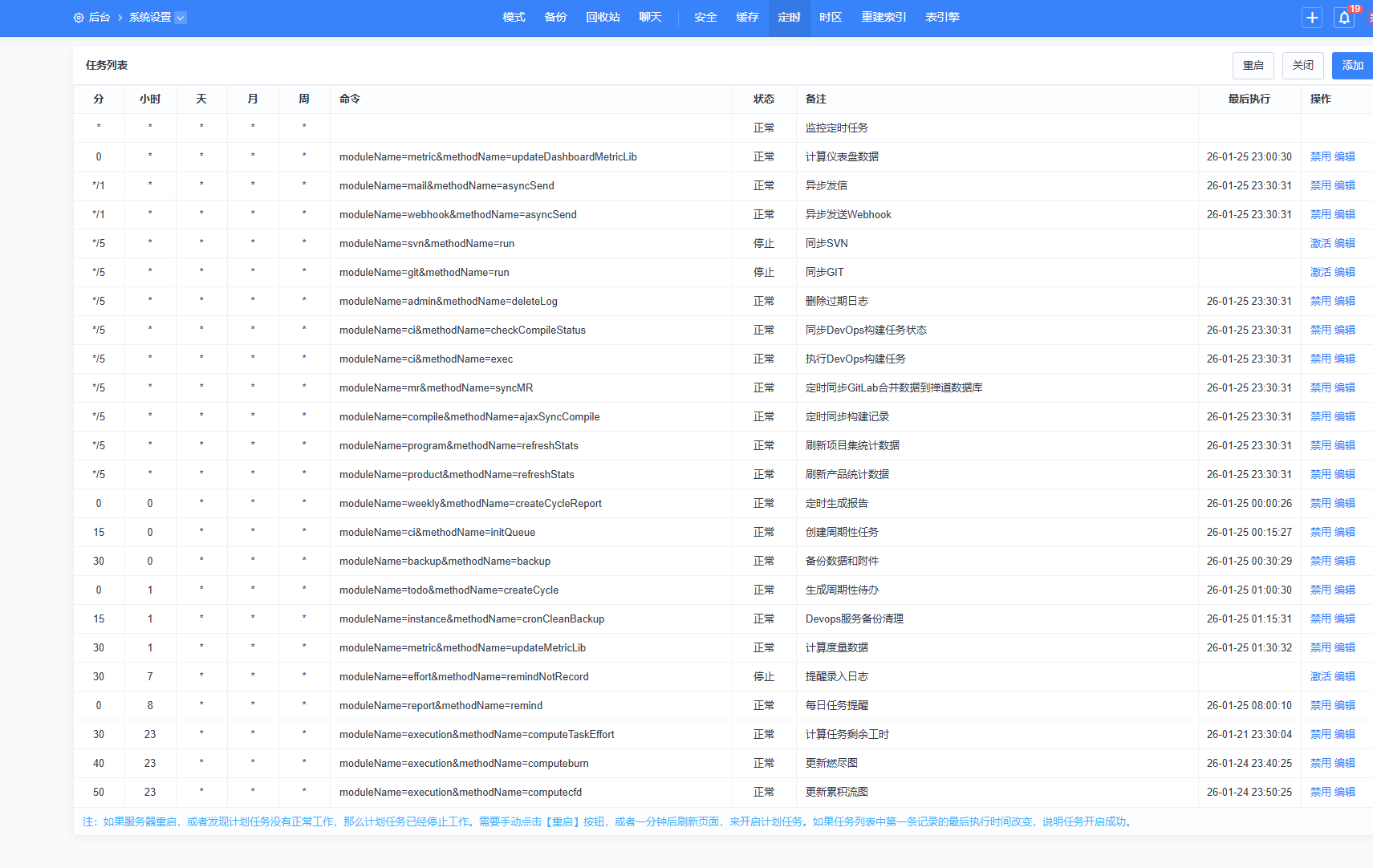This screenshot has width=1373, height=868.
Task: Select the 停止 status of the git task
Action: click(x=764, y=273)
